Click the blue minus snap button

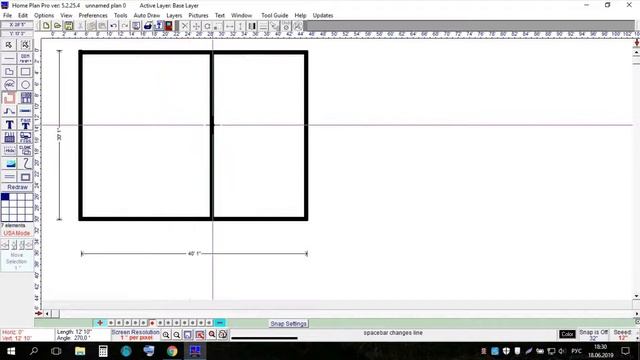click(220, 323)
